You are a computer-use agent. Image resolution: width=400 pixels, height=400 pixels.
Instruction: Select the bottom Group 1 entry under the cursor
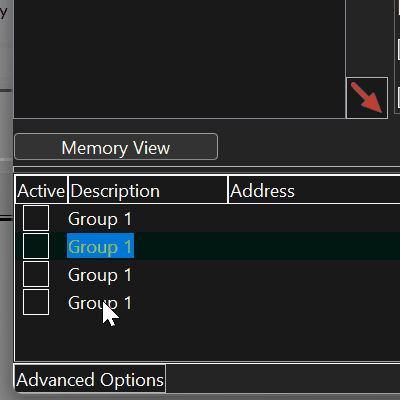(x=100, y=303)
